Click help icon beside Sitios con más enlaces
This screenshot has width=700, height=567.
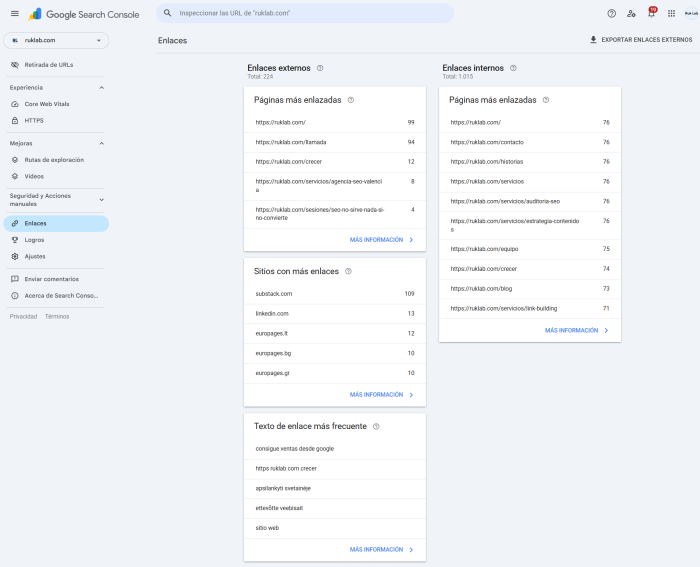pyautogui.click(x=349, y=271)
